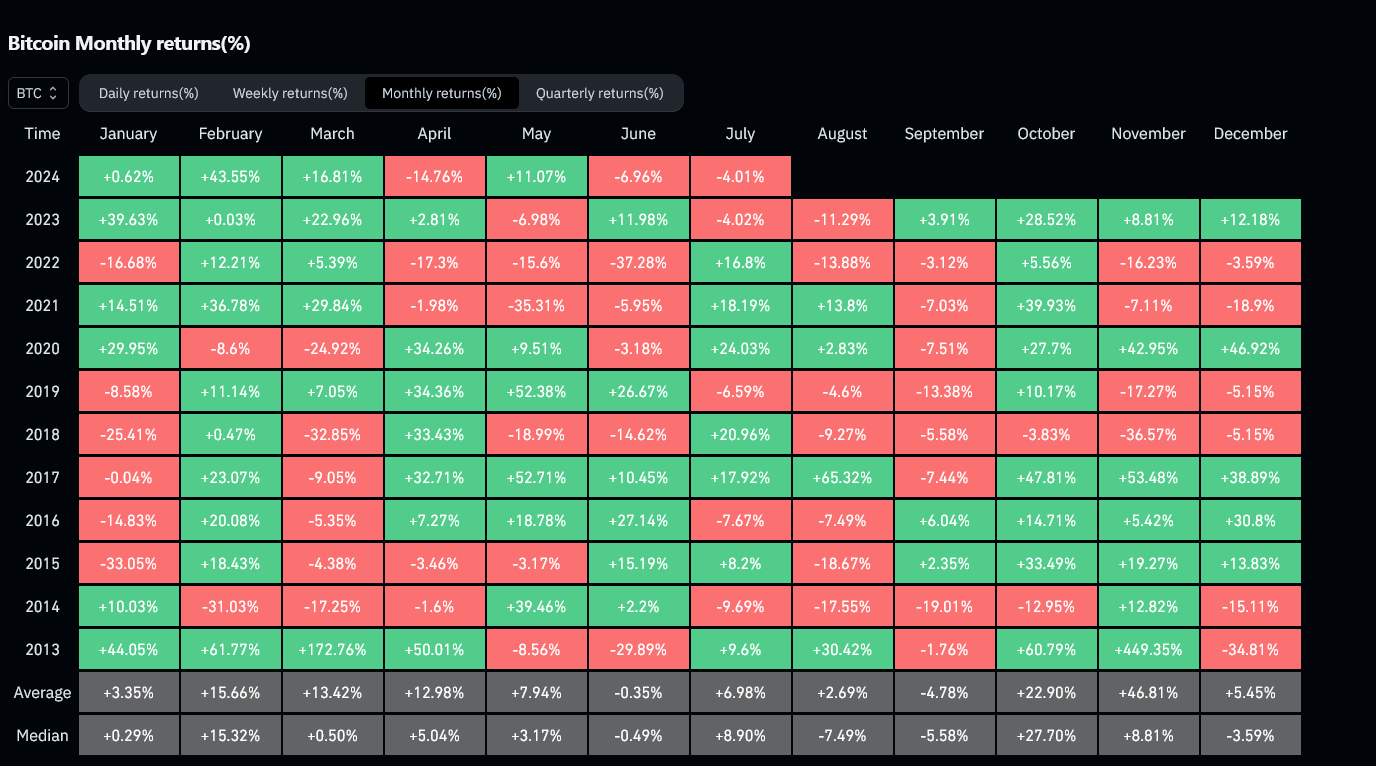Click the 2023 row label
Screen dimensions: 1376x766
point(42,219)
